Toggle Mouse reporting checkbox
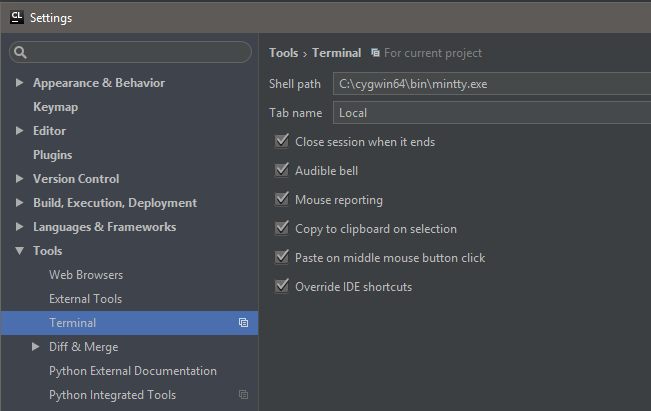This screenshot has height=411, width=651. click(x=281, y=200)
